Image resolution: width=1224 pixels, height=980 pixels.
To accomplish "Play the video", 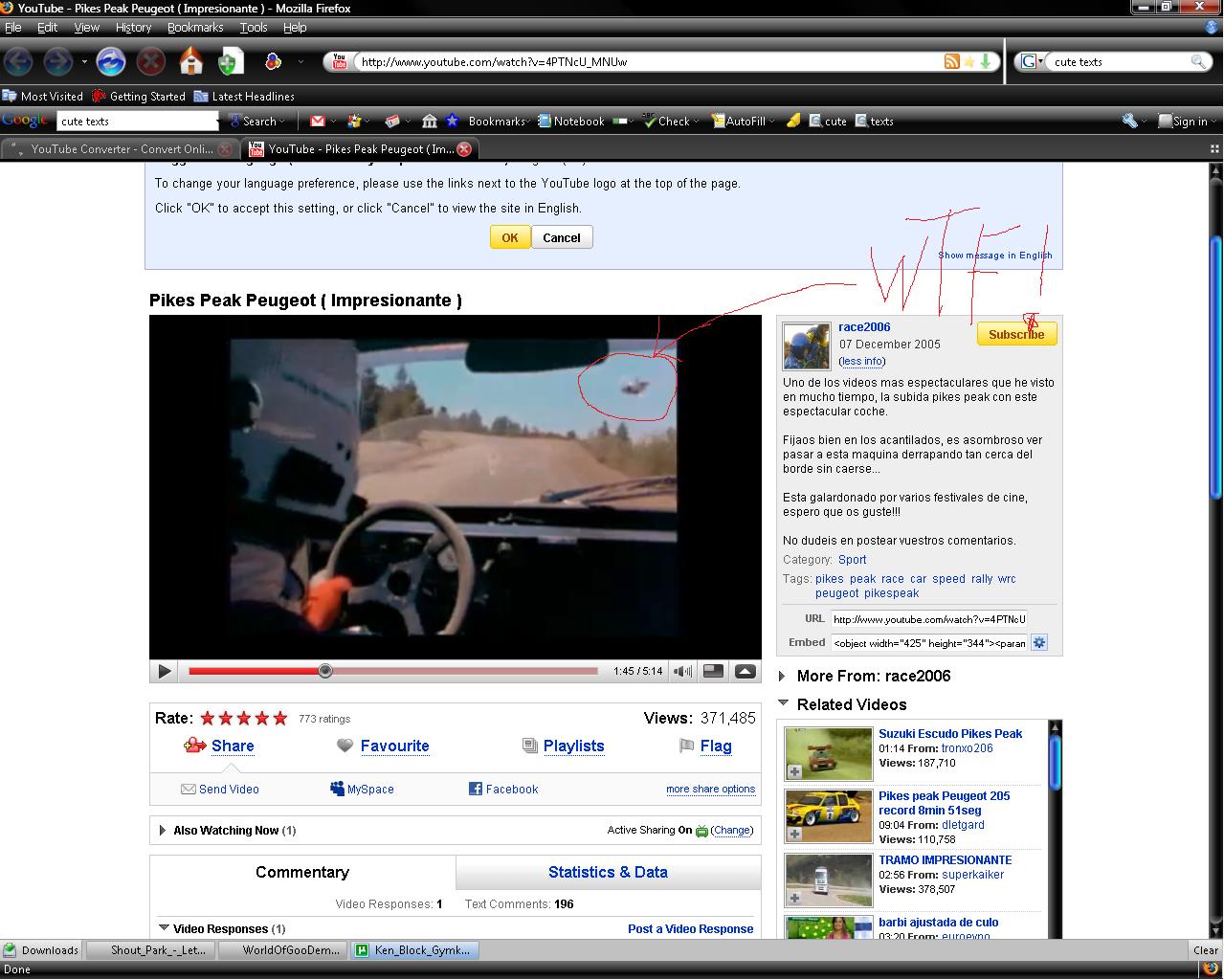I will (x=165, y=672).
